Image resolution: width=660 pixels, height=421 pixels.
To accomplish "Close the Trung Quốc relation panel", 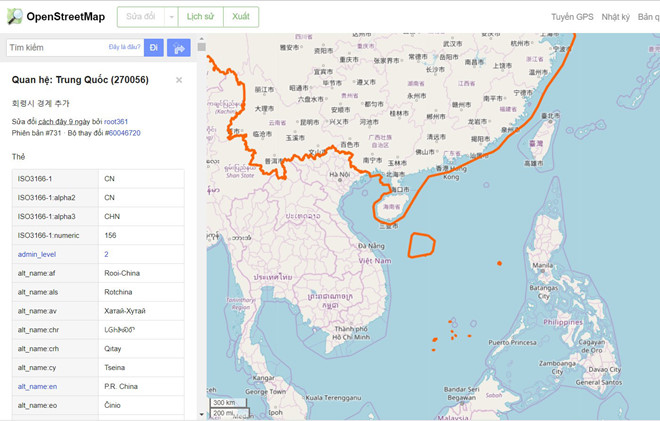I will click(179, 80).
